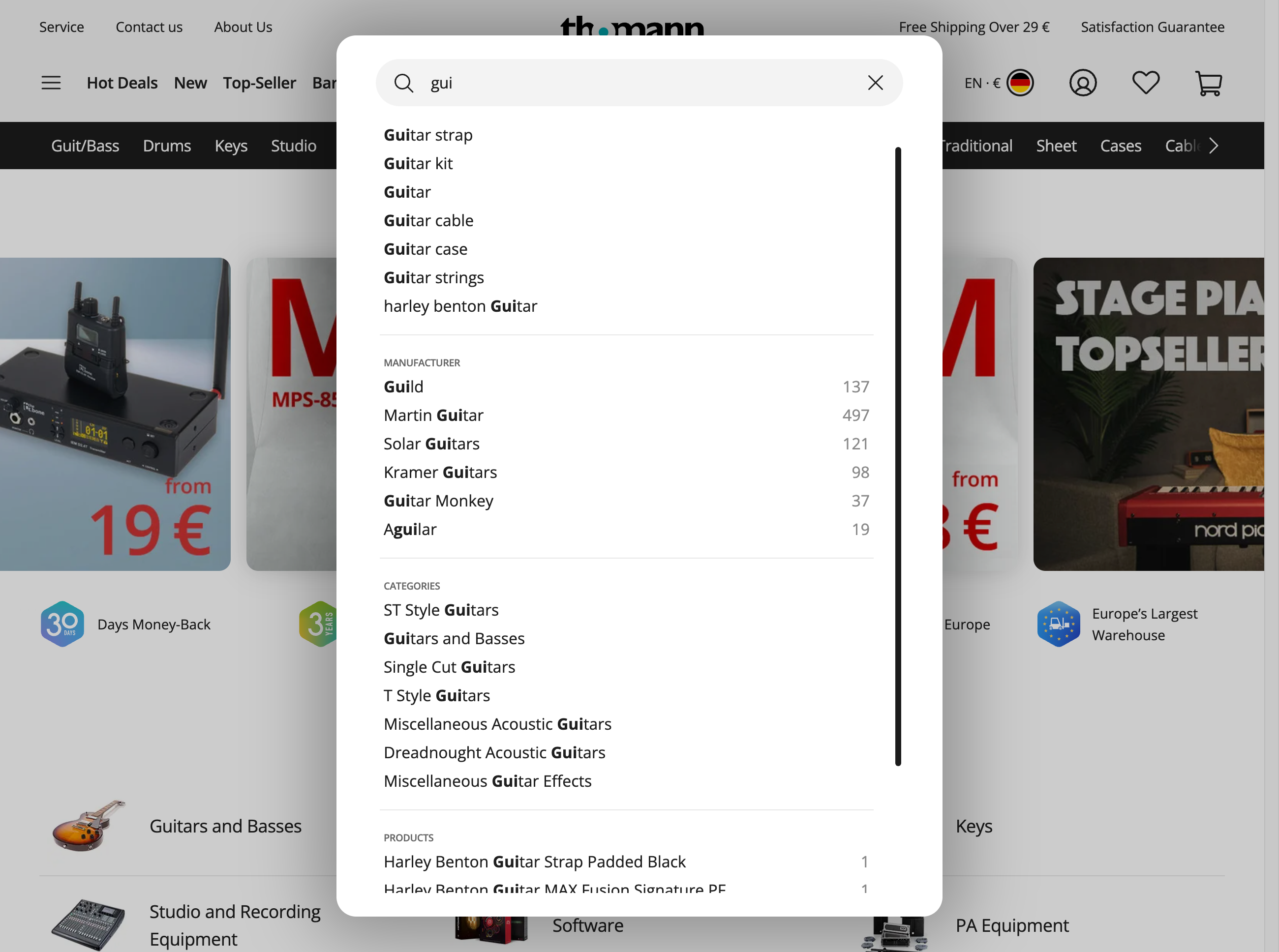This screenshot has width=1279, height=952.
Task: Open the Drums category in the navigation
Action: [167, 146]
